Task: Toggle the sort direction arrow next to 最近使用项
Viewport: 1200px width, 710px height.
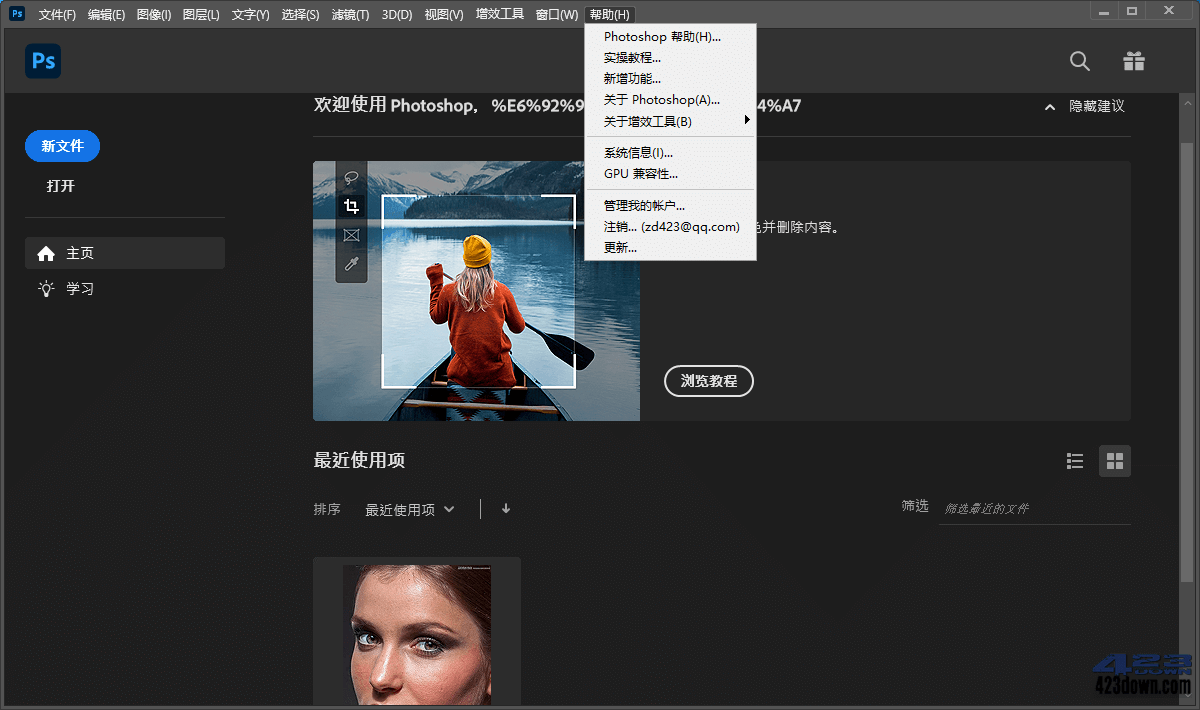Action: (506, 509)
